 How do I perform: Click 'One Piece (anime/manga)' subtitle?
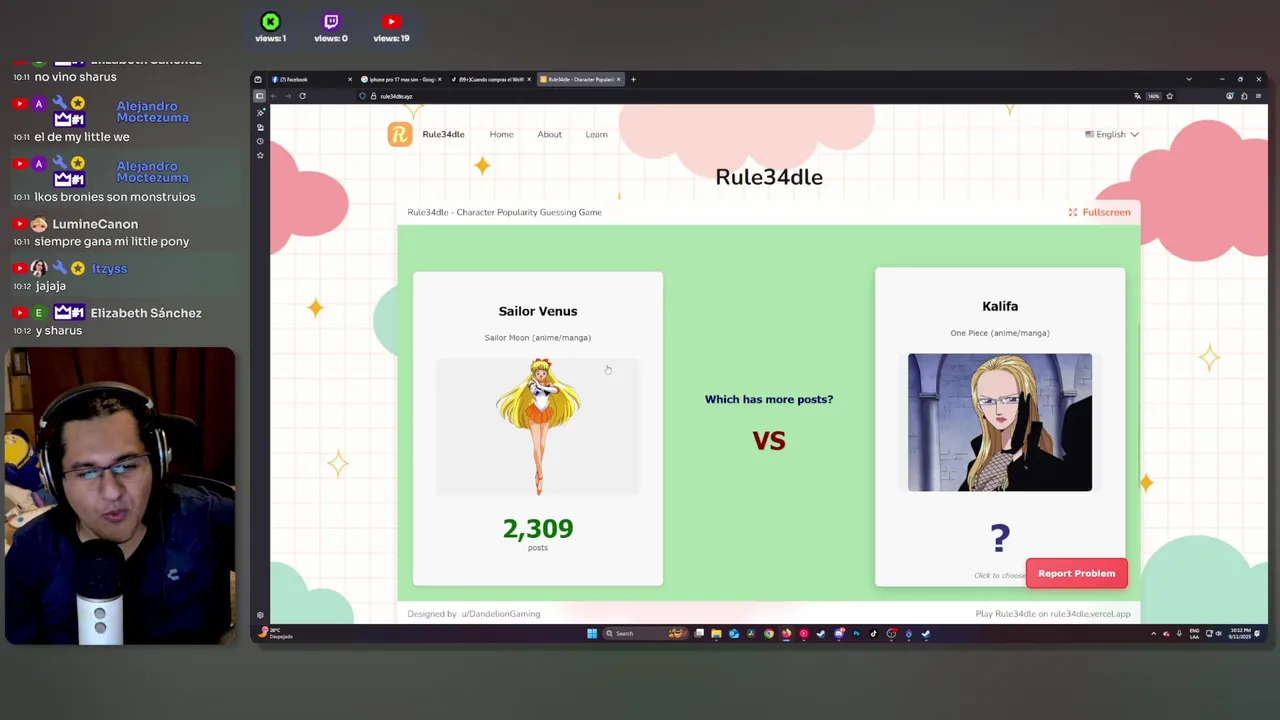pyautogui.click(x=1000, y=333)
